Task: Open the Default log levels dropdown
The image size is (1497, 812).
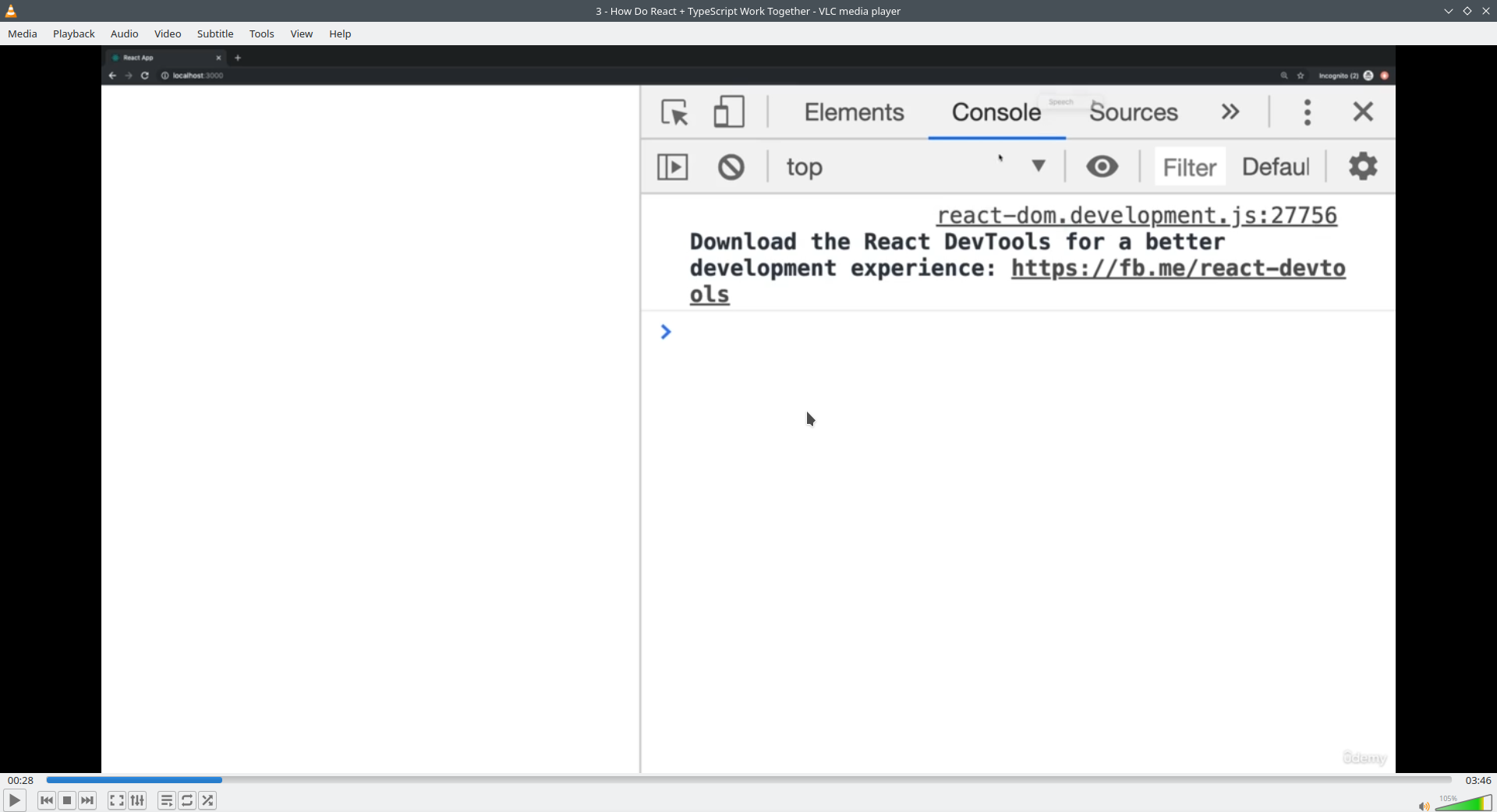Action: (x=1276, y=167)
